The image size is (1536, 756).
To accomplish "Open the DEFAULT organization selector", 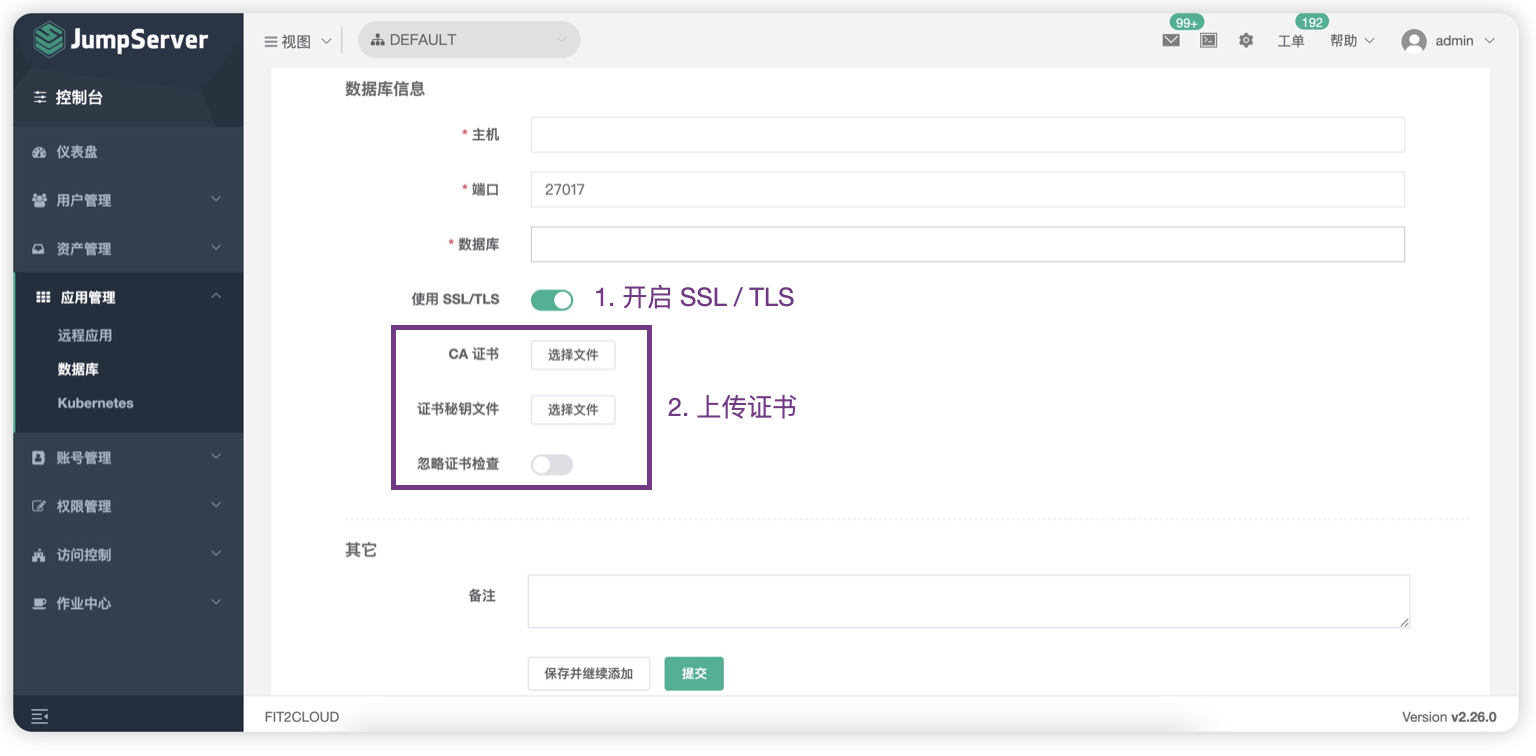I will point(468,39).
